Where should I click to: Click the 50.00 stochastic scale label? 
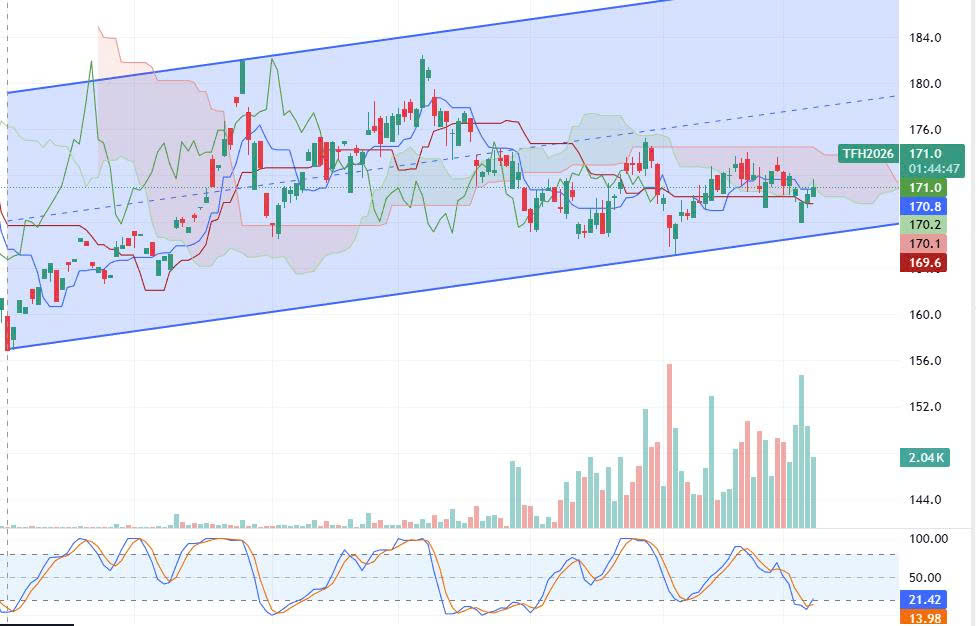(x=924, y=578)
